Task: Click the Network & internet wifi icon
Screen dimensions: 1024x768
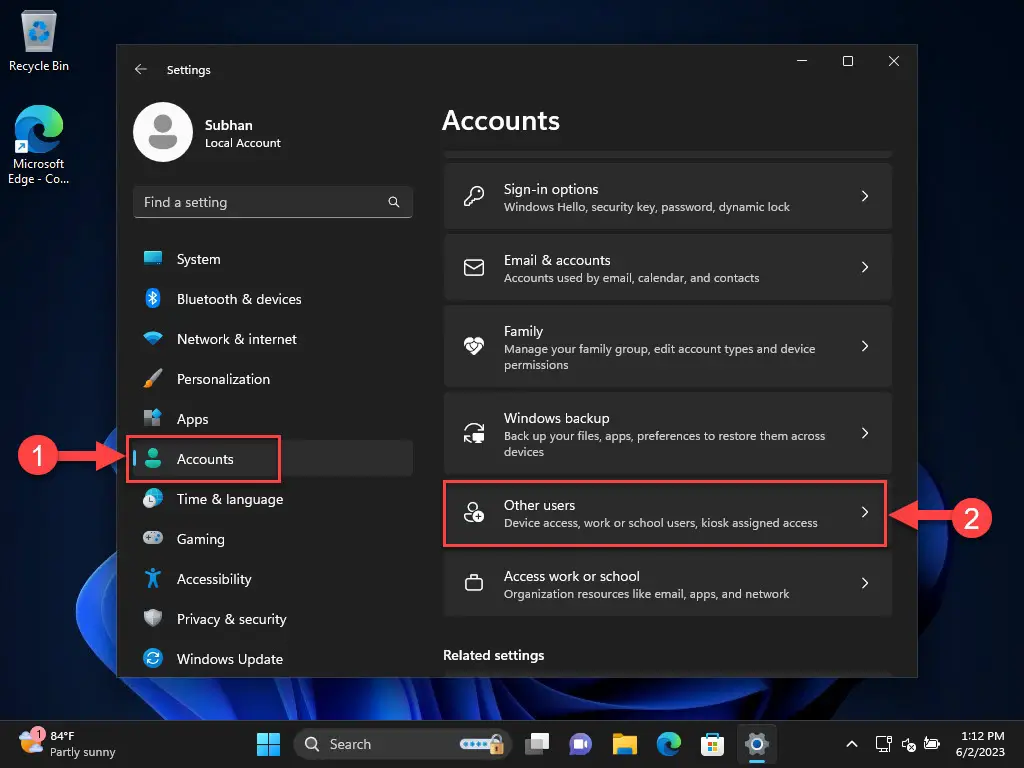Action: 153,338
